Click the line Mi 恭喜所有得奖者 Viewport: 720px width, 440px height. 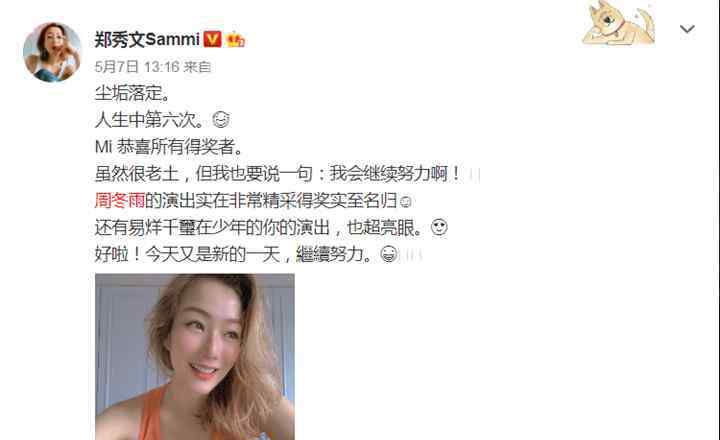tap(169, 147)
